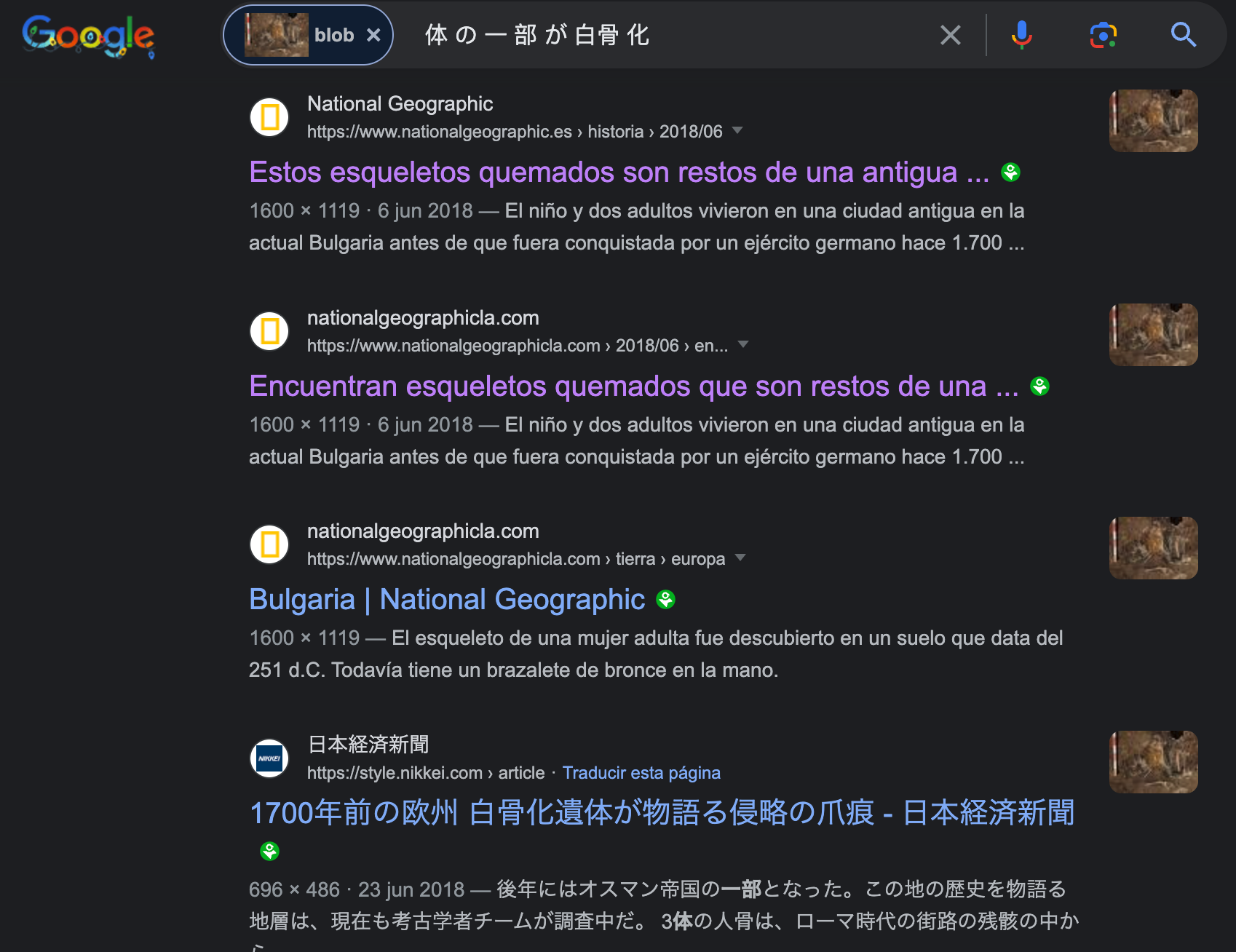The height and width of the screenshot is (952, 1236).
Task: Click the magnifier search button
Action: point(1183,35)
